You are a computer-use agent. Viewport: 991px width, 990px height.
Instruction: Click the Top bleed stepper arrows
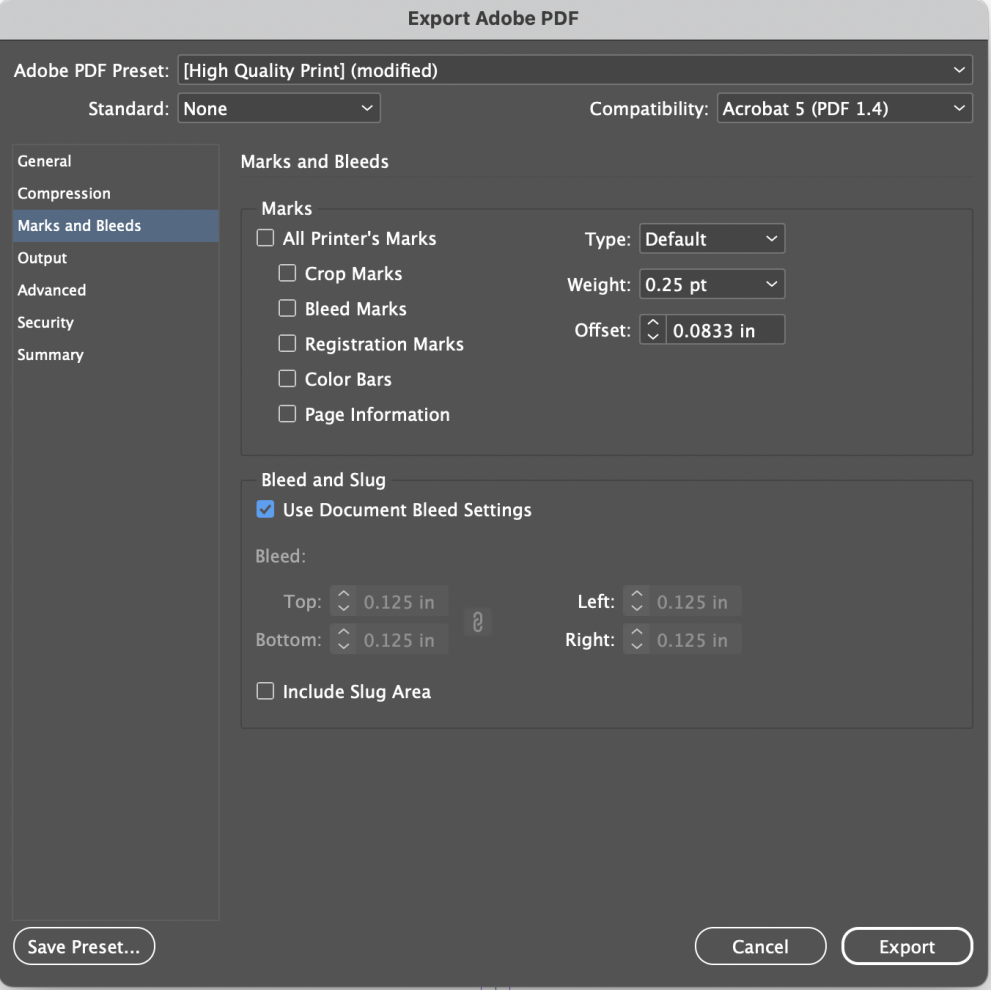[342, 601]
